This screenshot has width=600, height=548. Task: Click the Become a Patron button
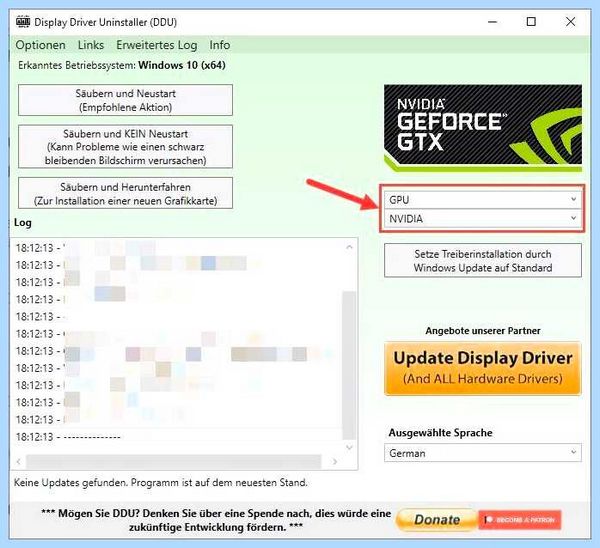[520, 520]
